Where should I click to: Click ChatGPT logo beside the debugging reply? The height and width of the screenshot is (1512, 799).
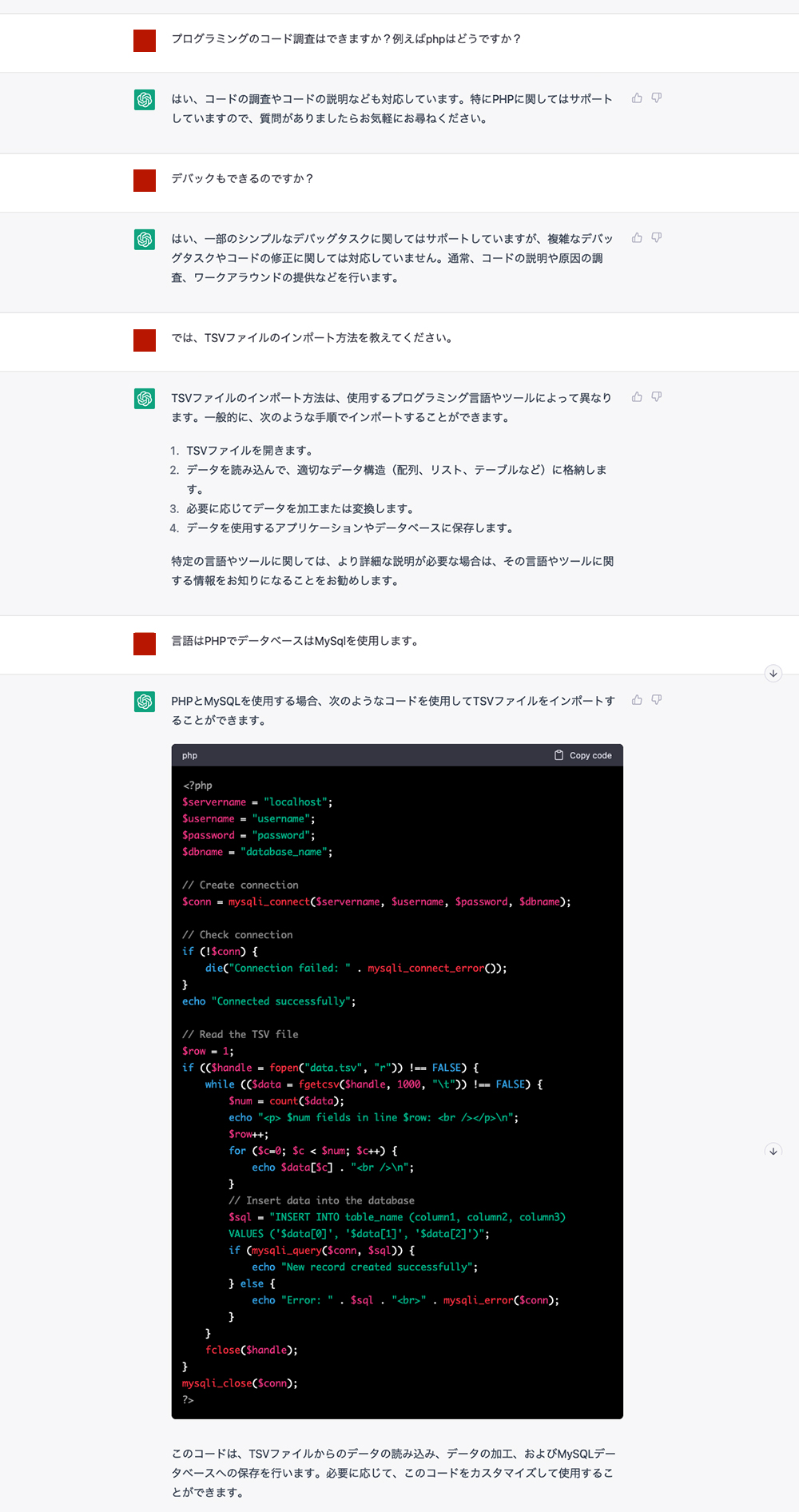[145, 240]
